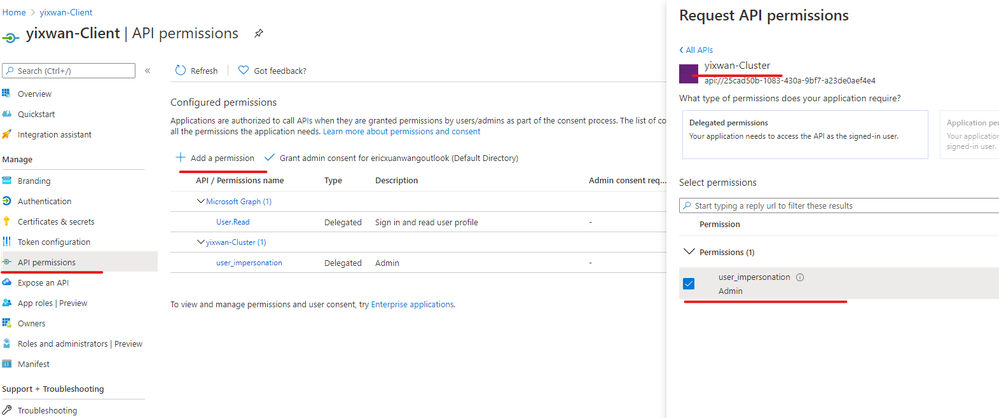Open Overview in the sidebar
The width and height of the screenshot is (999, 418).
pos(34,94)
